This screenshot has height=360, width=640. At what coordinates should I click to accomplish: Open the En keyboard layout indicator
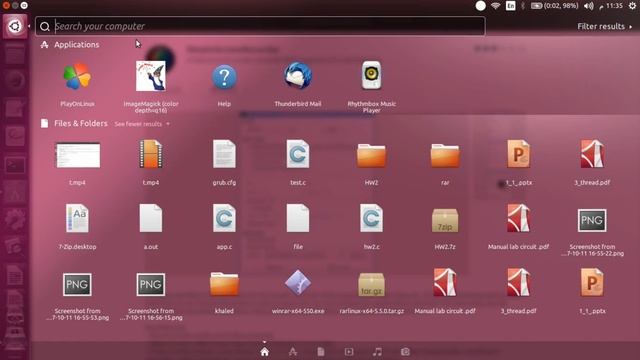pos(510,6)
